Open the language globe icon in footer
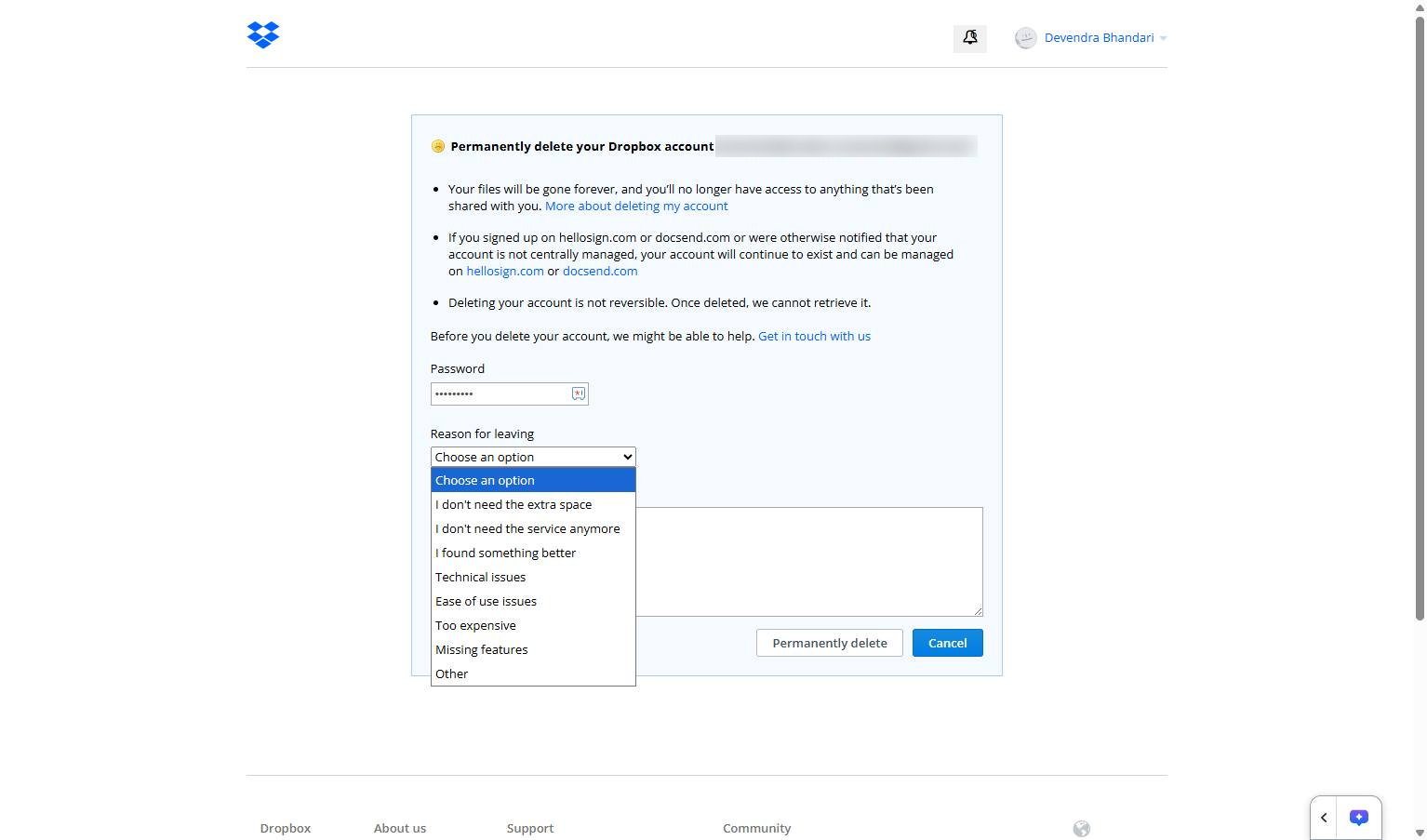The height and width of the screenshot is (840, 1427). point(1081,829)
